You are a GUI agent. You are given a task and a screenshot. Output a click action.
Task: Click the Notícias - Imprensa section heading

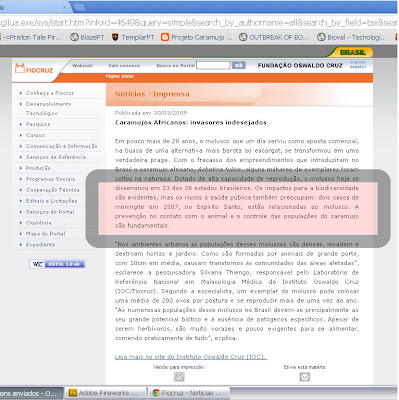152,94
